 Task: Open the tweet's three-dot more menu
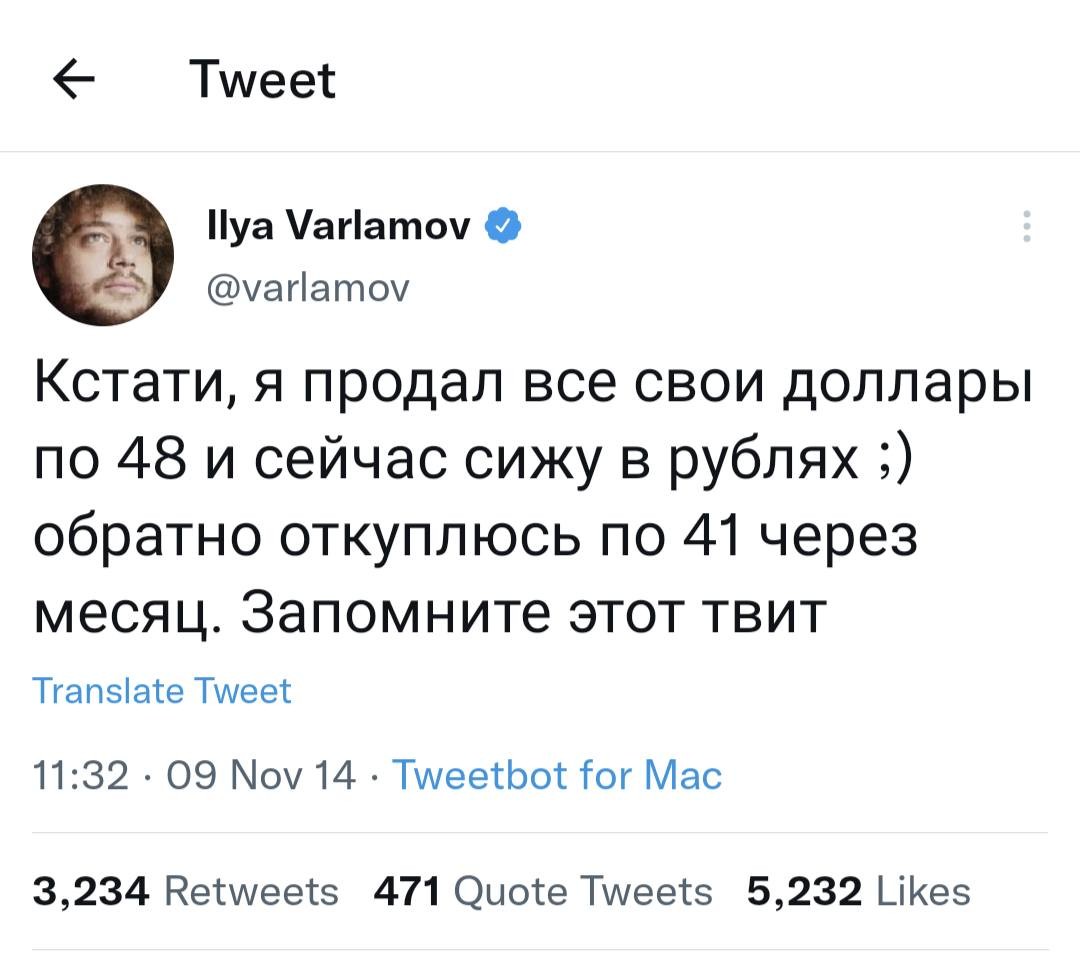[x=1026, y=228]
